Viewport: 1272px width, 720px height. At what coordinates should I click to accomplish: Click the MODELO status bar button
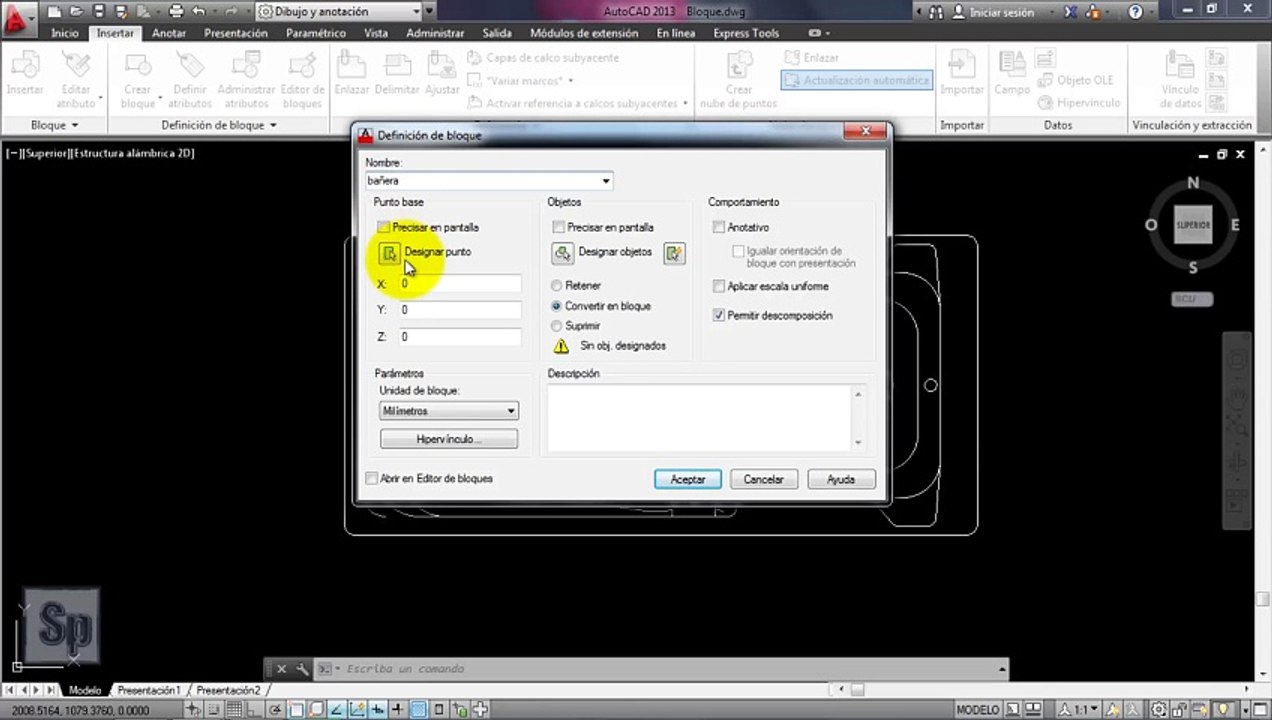pos(978,710)
